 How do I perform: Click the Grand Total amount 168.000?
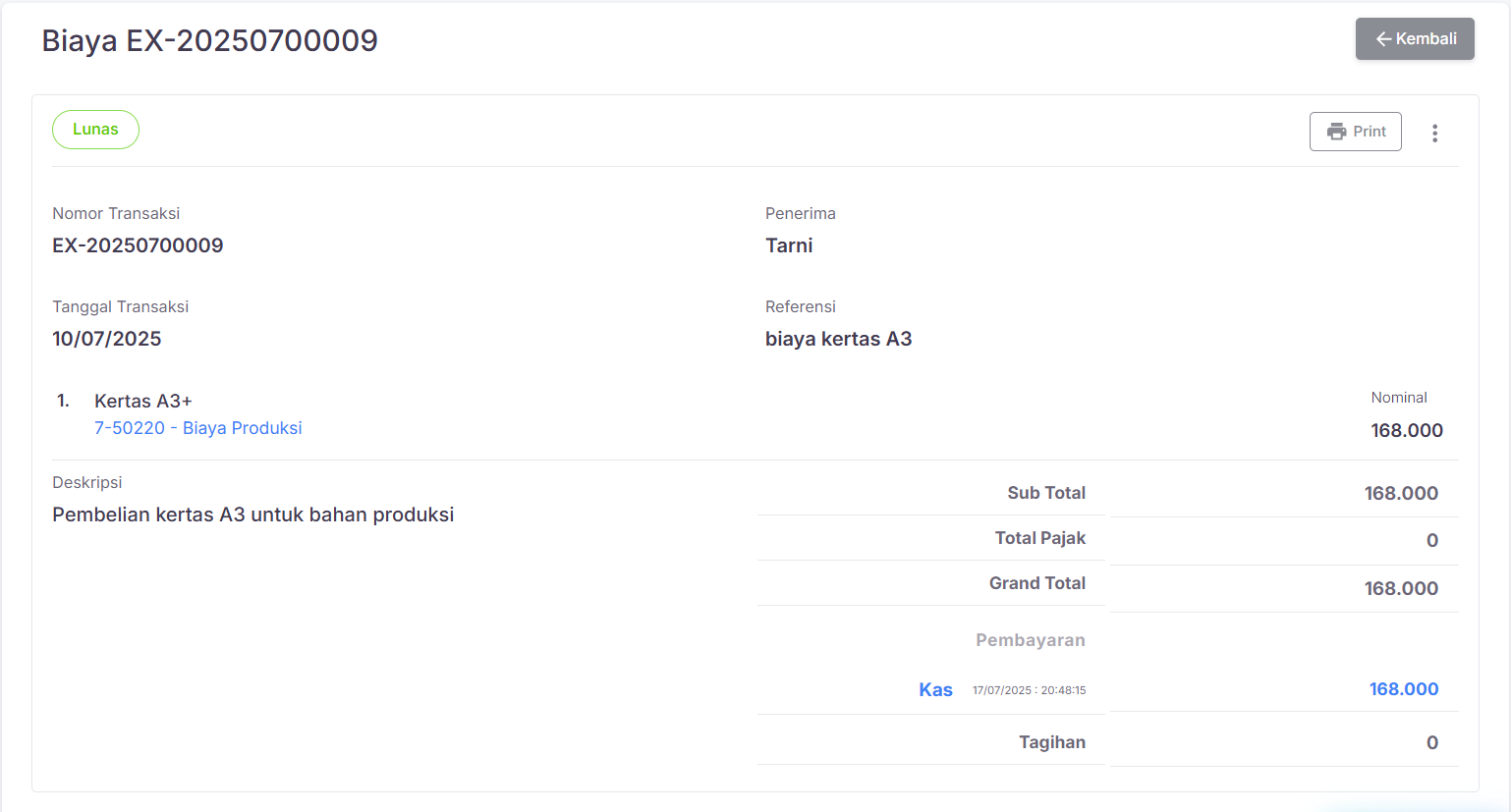click(1400, 588)
